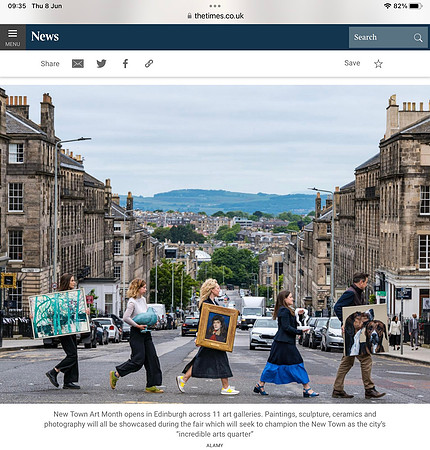Screen dimensions: 430x450
Task: Click the search magnifying glass icon
Action: [418, 37]
